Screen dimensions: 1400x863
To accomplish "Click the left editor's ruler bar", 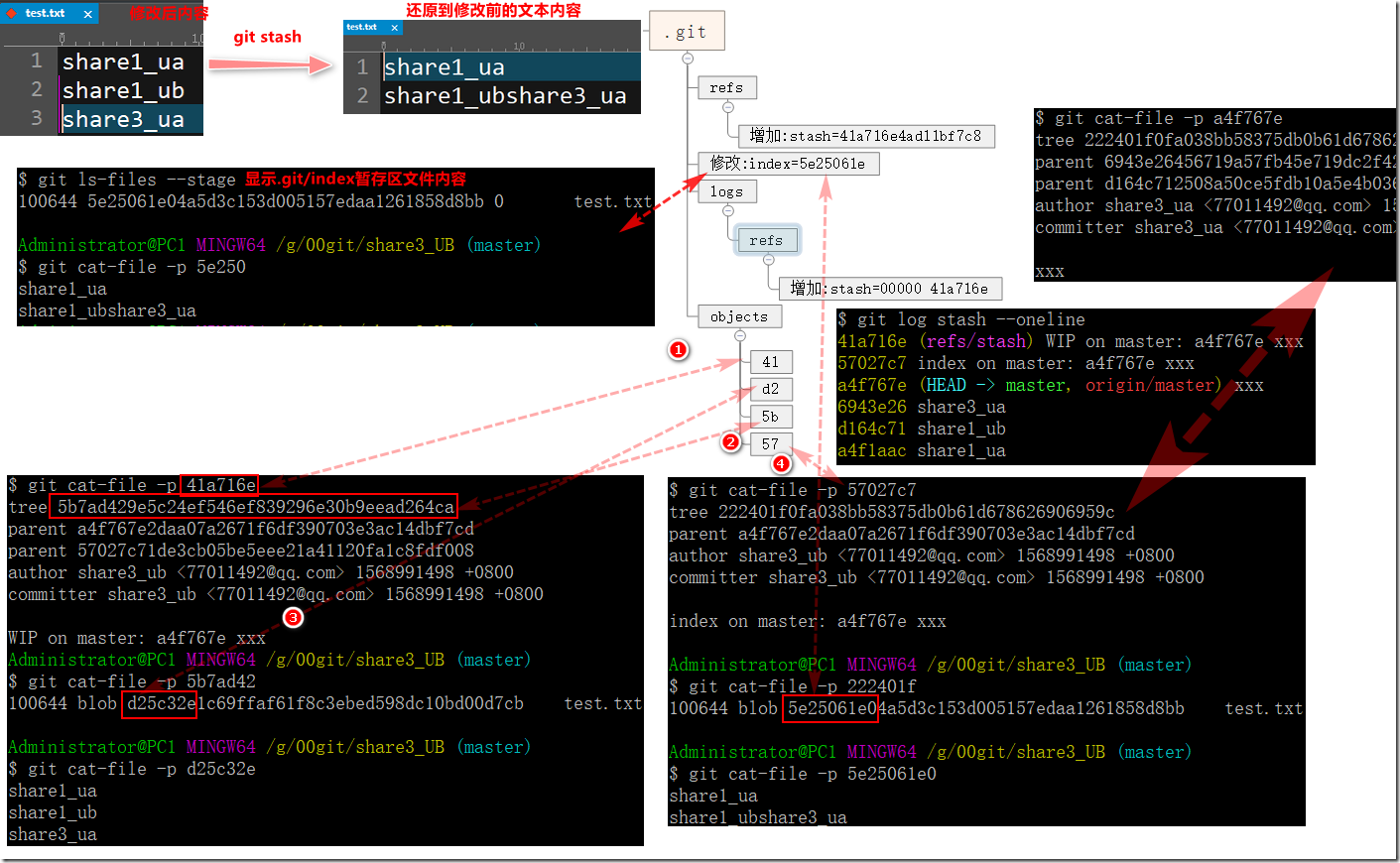I will [101, 37].
